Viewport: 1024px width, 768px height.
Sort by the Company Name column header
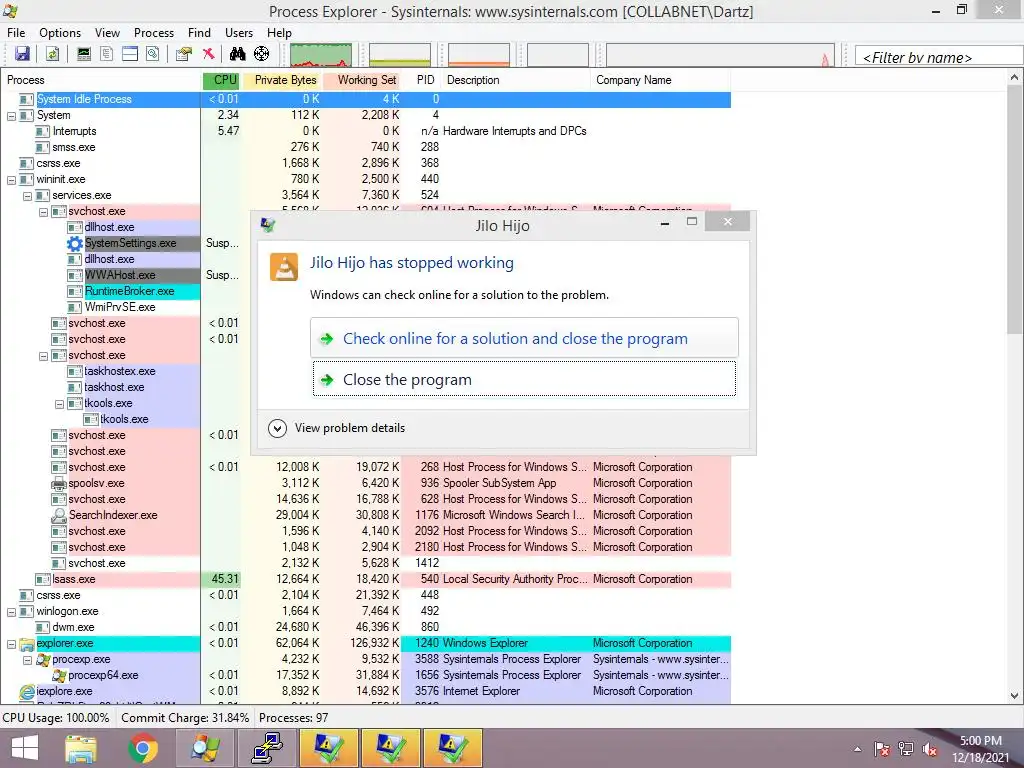[x=660, y=80]
